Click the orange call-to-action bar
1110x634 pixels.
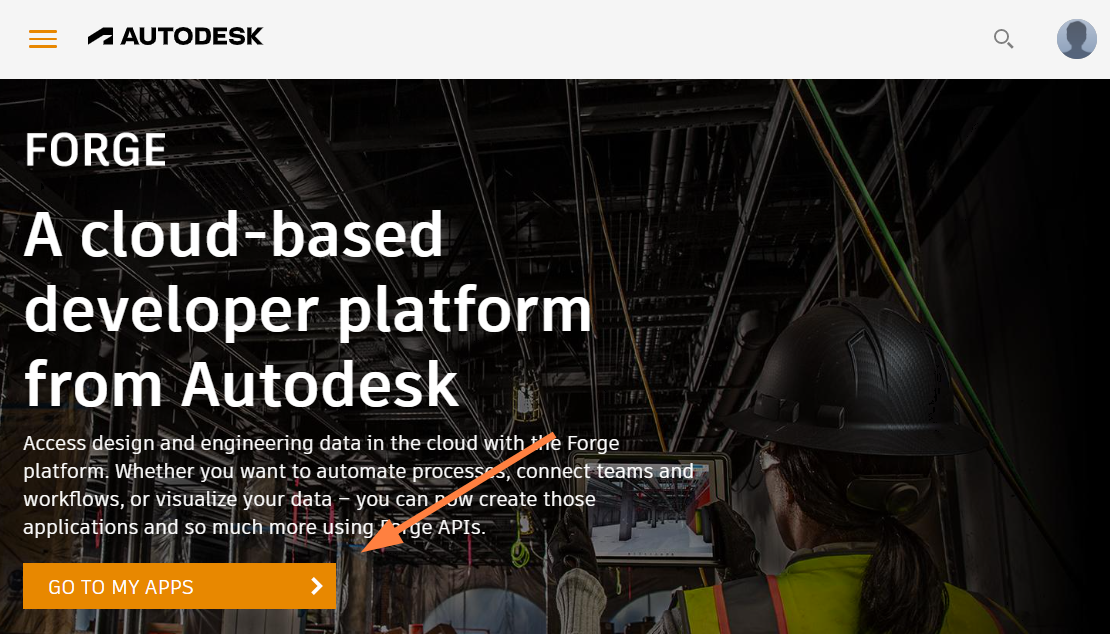click(x=178, y=587)
